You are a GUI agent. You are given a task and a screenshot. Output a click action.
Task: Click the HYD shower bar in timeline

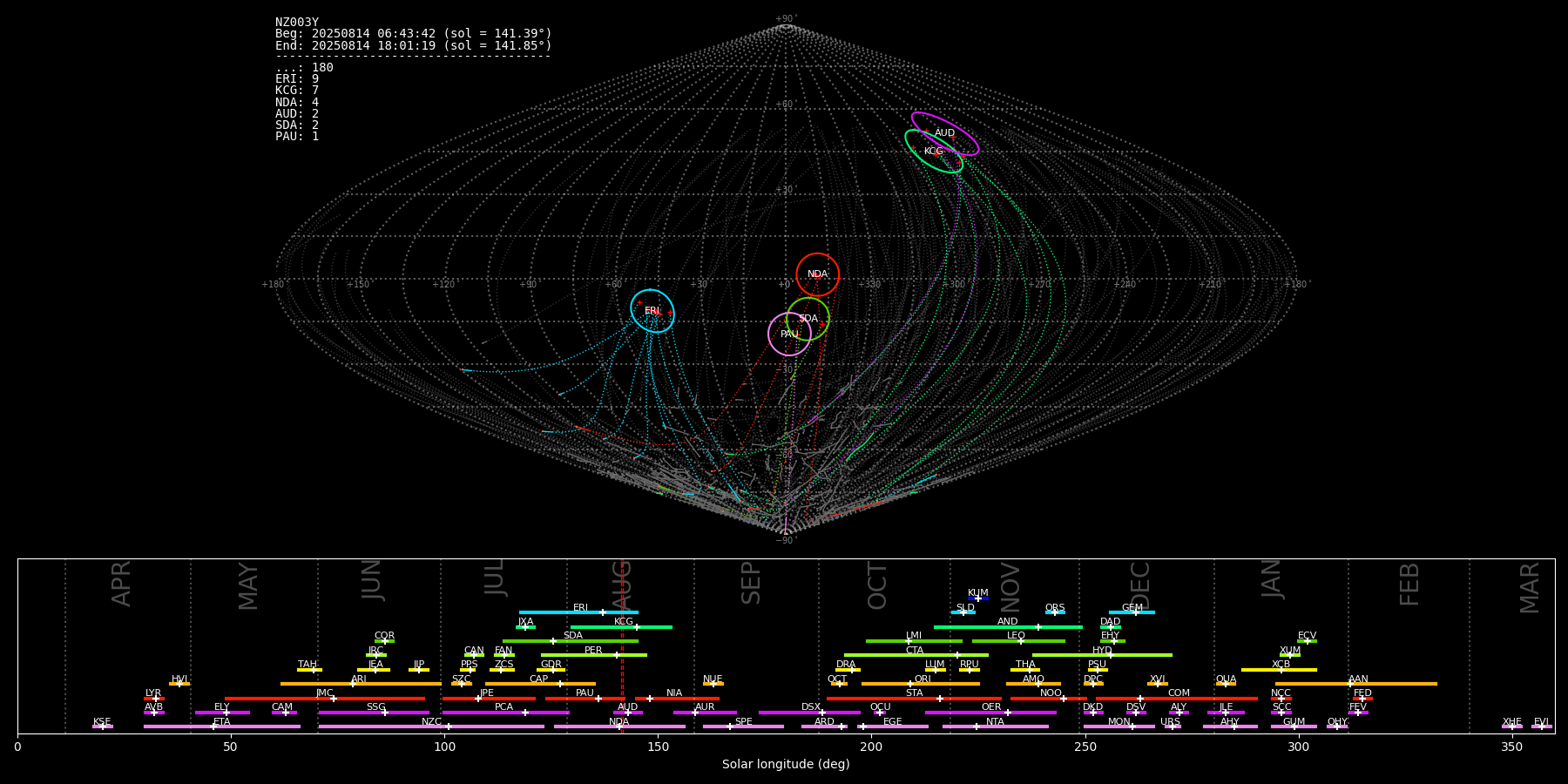tap(1102, 655)
